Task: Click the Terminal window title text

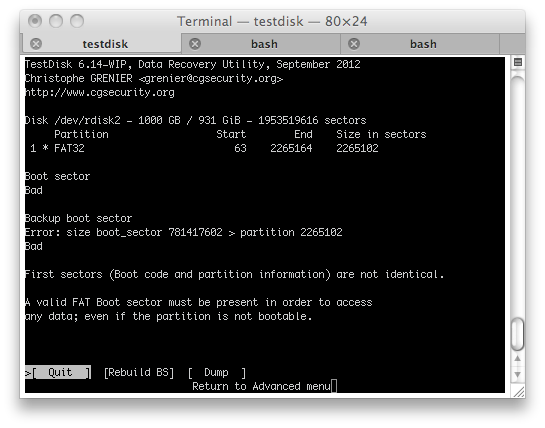Action: 272,22
